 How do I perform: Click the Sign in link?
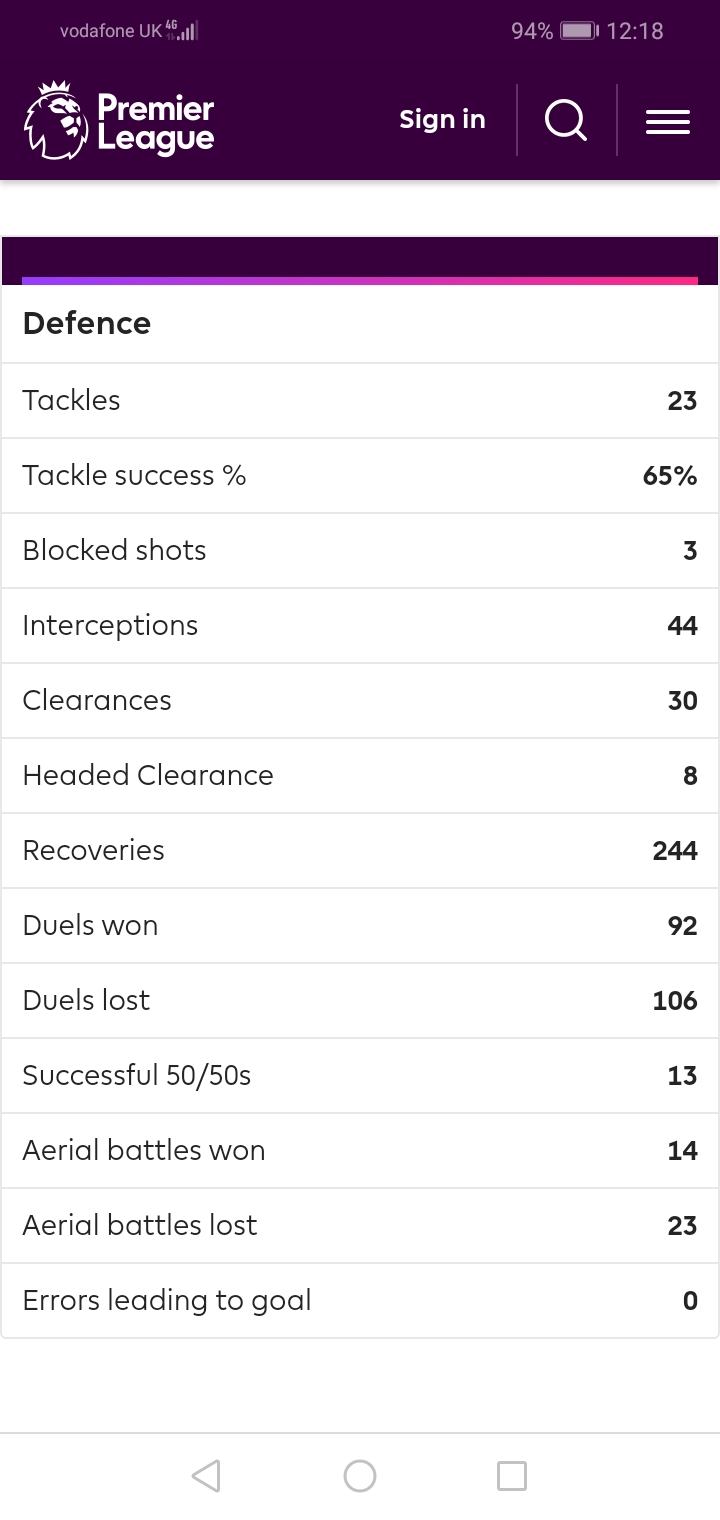442,119
